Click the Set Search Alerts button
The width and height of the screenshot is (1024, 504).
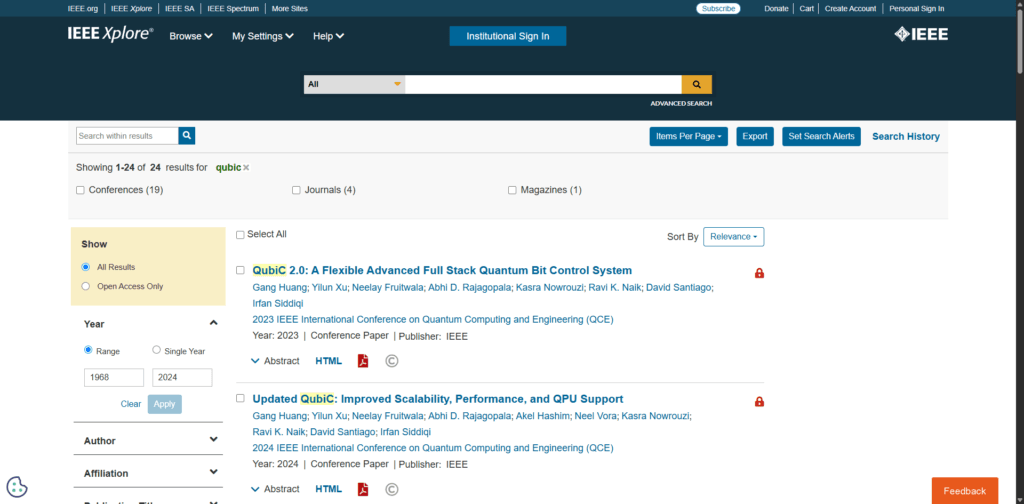pos(822,136)
